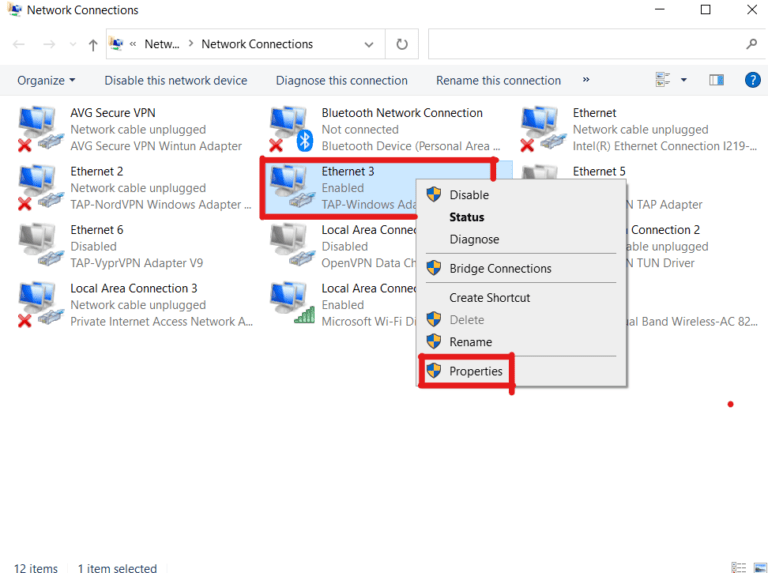The height and width of the screenshot is (573, 768).
Task: Open more view options dropdown arrow
Action: tap(684, 80)
